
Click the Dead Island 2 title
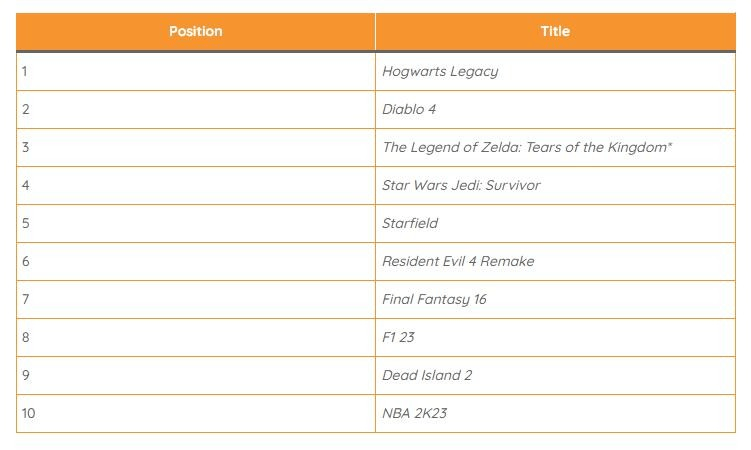click(427, 375)
